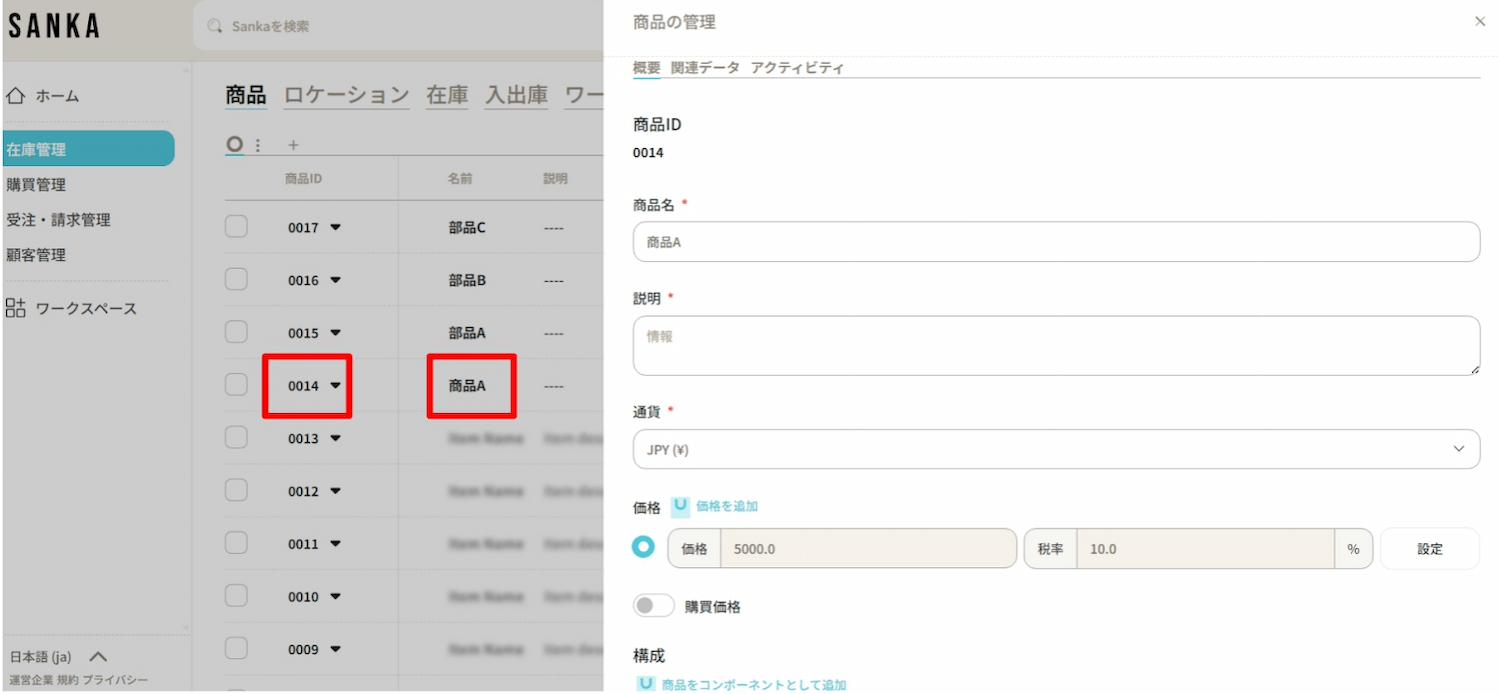
Task: Switch to the 関連データ tab
Action: coord(705,68)
